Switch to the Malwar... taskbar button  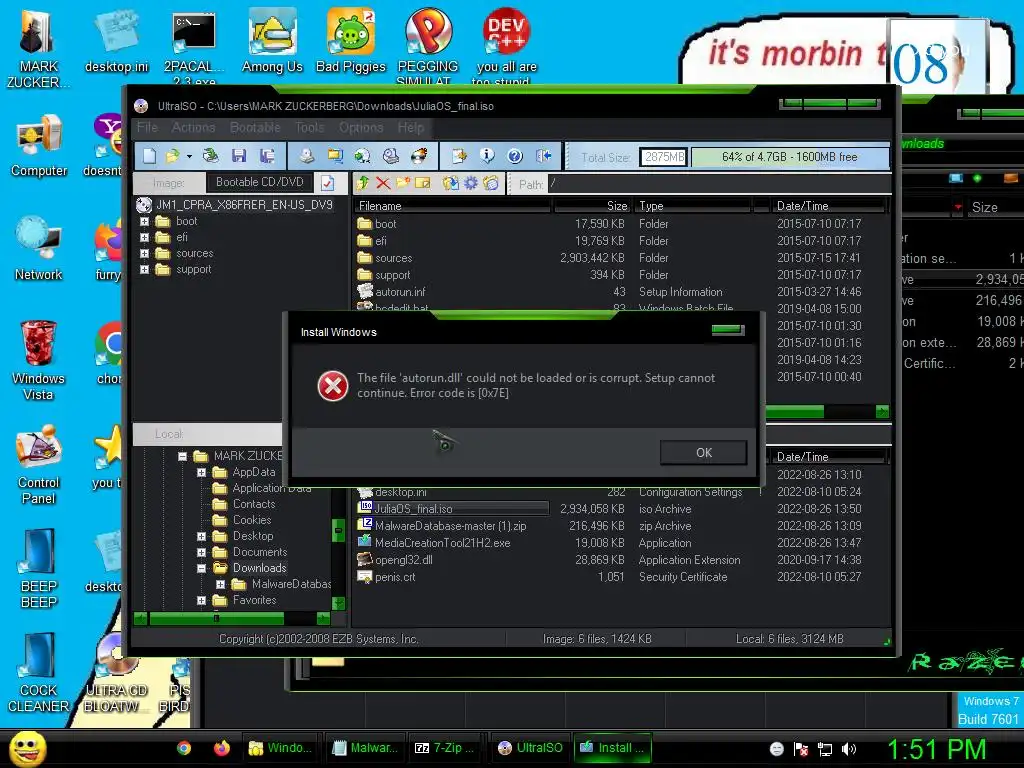[x=365, y=748]
